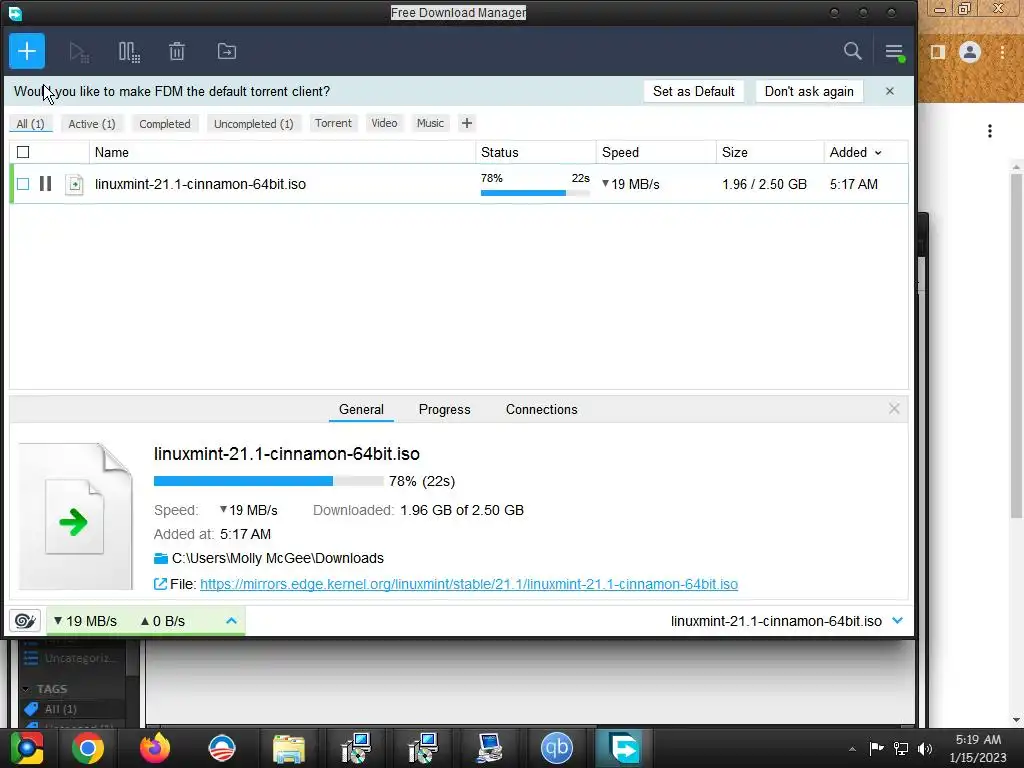The height and width of the screenshot is (768, 1024).
Task: Click the volume speaker tray icon
Action: (925, 748)
